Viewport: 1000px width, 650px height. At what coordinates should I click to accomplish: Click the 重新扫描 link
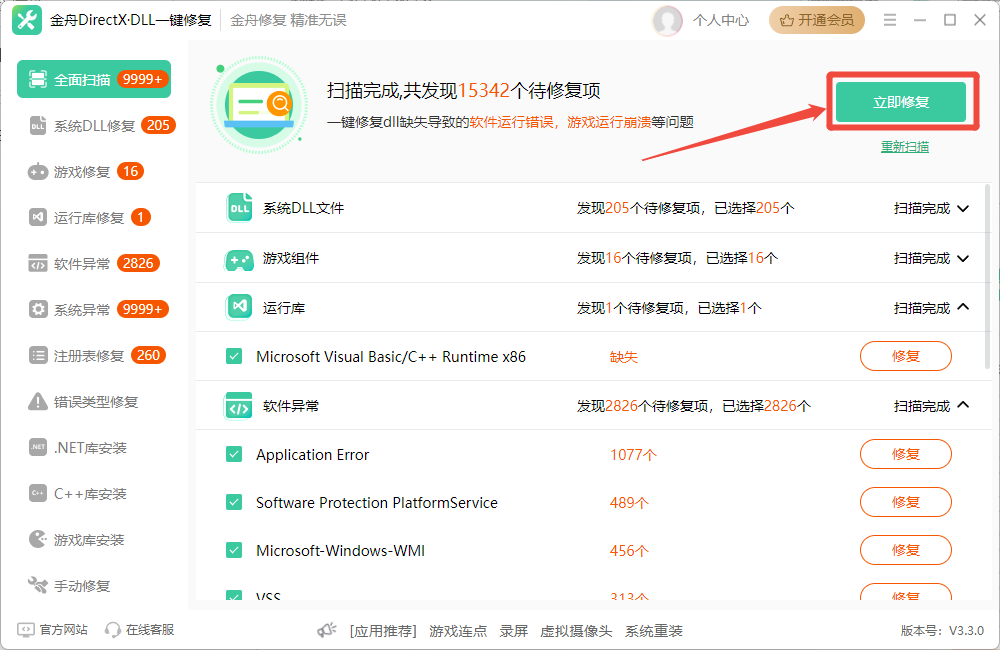click(904, 147)
